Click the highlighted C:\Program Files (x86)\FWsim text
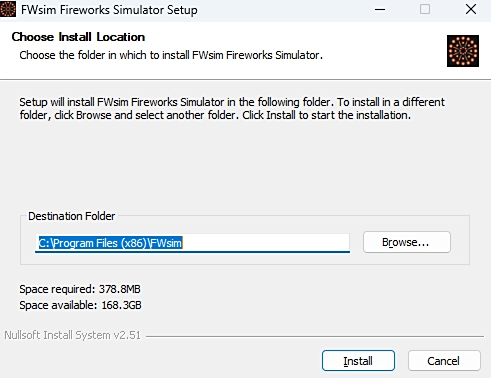Image resolution: width=491 pixels, height=378 pixels. 110,243
